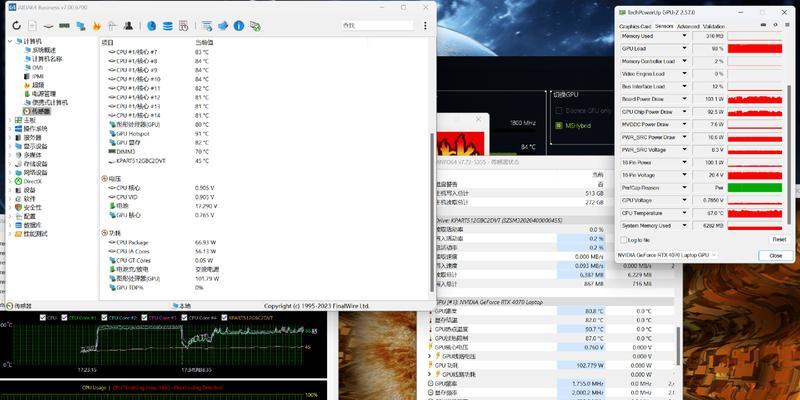
Task: Click the GPU-Z screenshot camera icon
Action: [763, 24]
